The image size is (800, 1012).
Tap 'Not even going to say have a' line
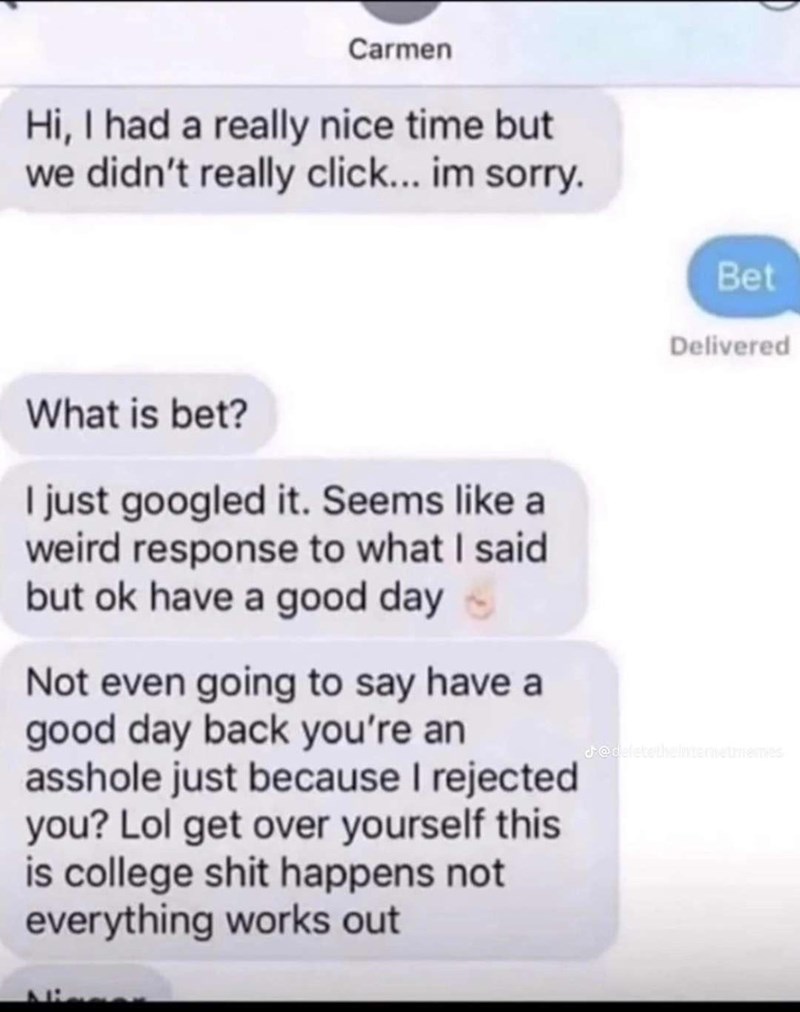(284, 683)
